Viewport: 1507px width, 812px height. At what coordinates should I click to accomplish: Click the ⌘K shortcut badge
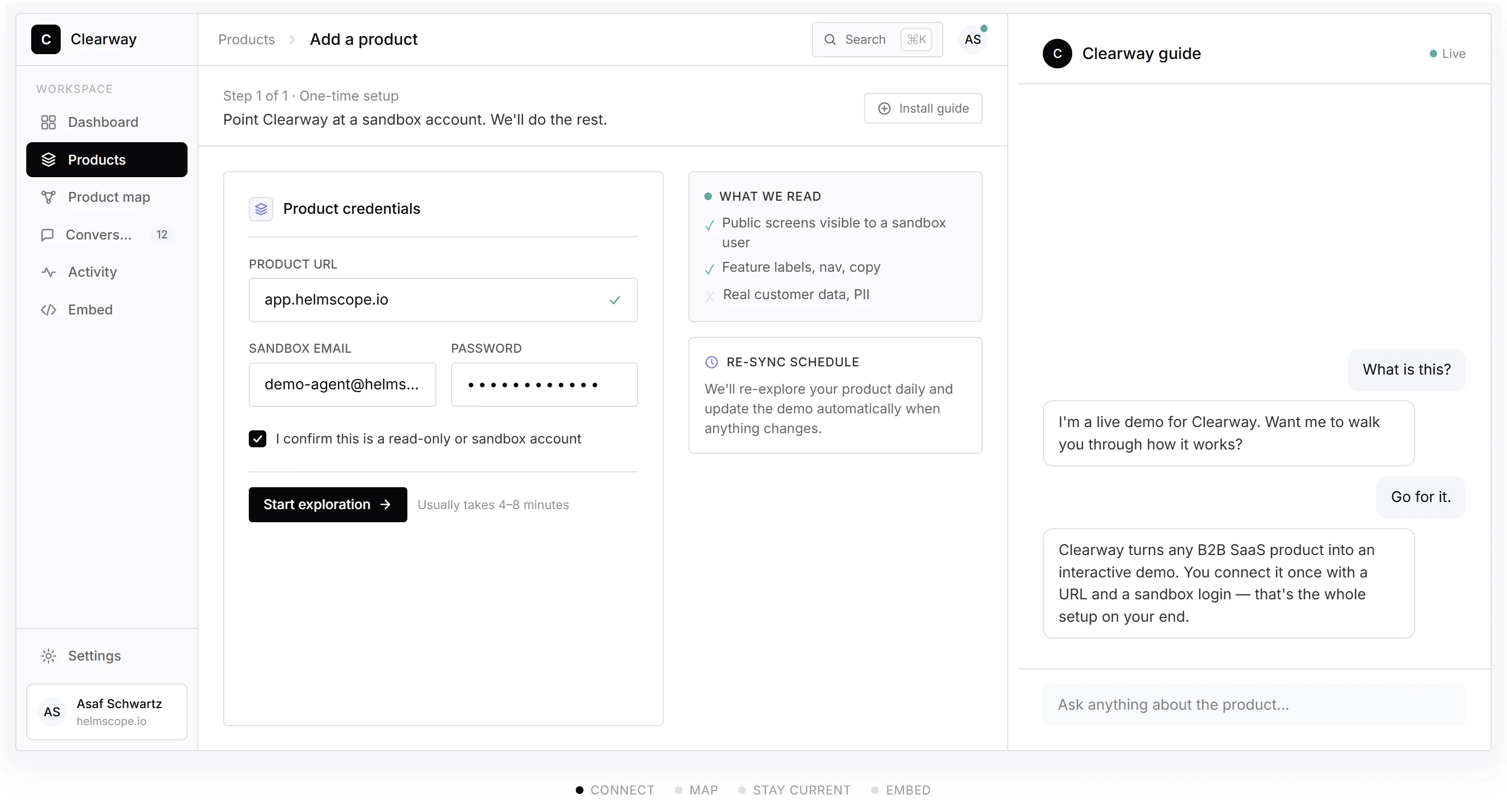coord(916,39)
